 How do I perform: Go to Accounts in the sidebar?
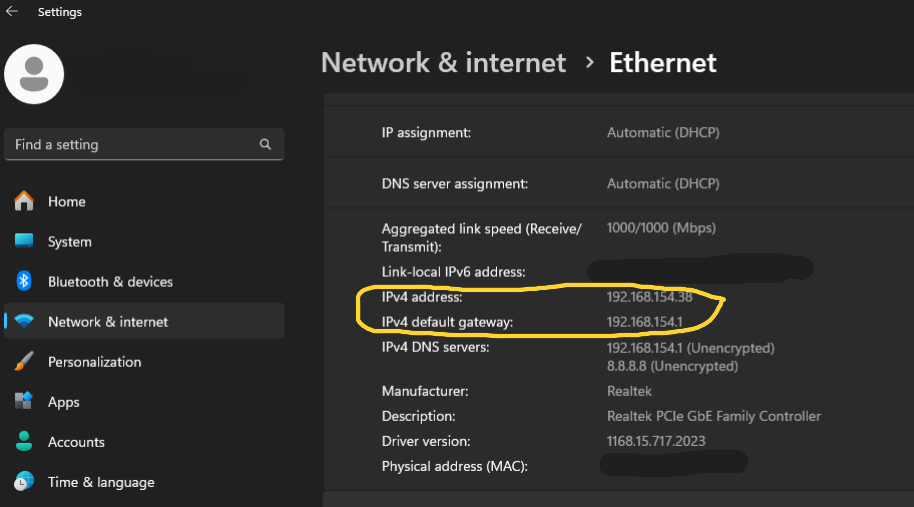(76, 442)
